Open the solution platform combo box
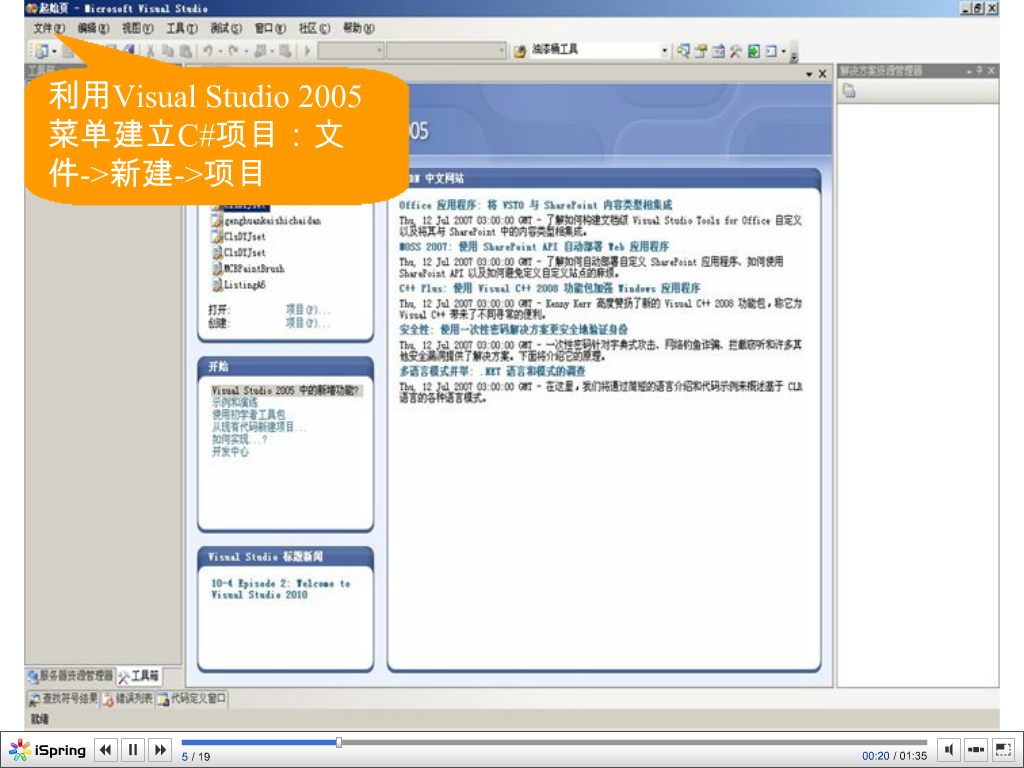This screenshot has width=1024, height=768. click(447, 51)
